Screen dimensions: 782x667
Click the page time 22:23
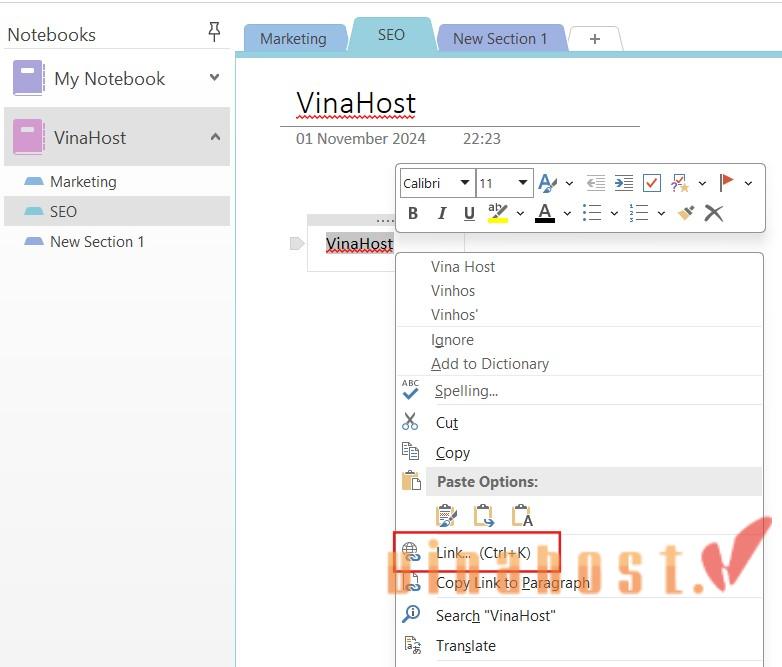tap(482, 138)
